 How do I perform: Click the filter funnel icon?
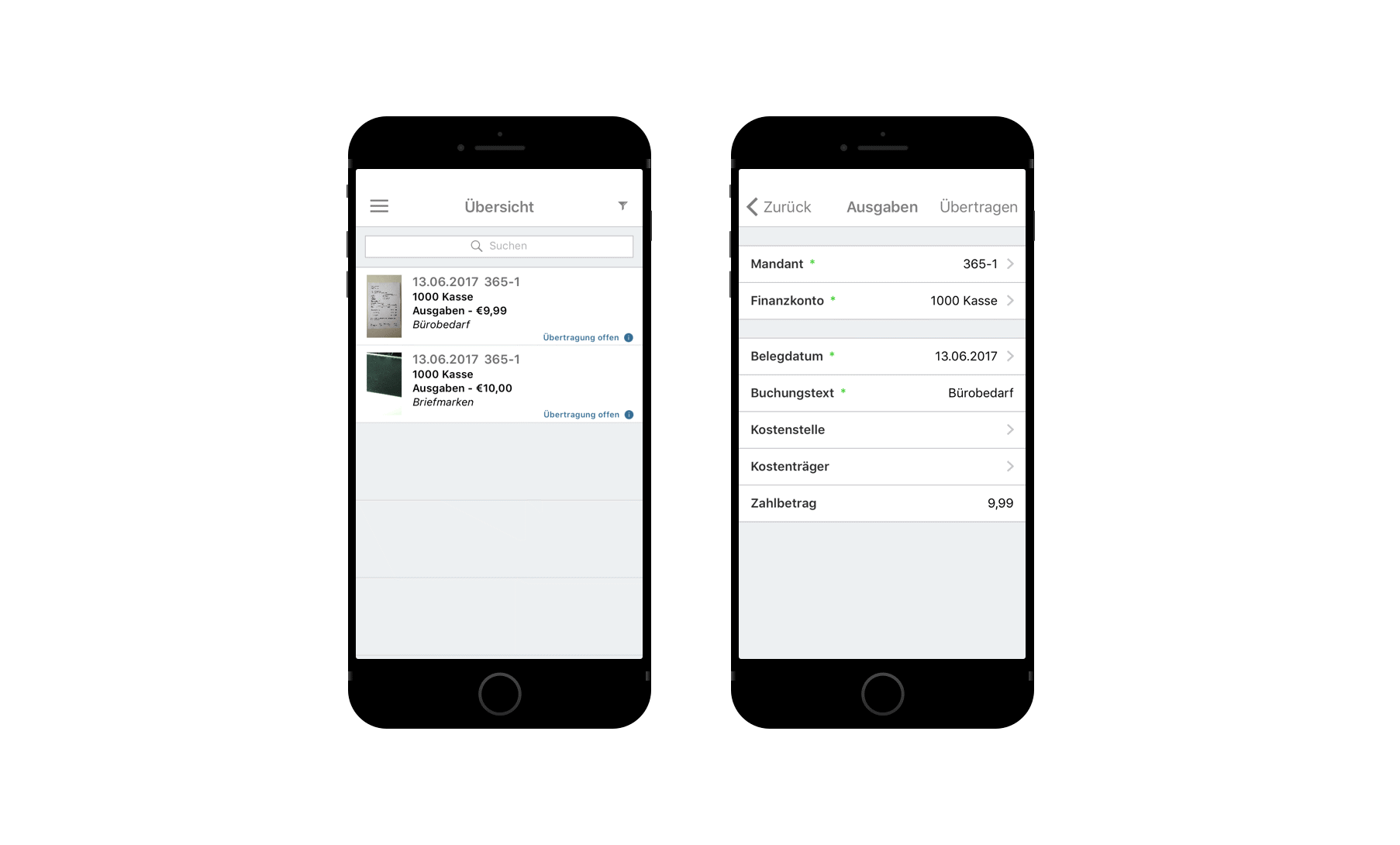click(x=622, y=206)
